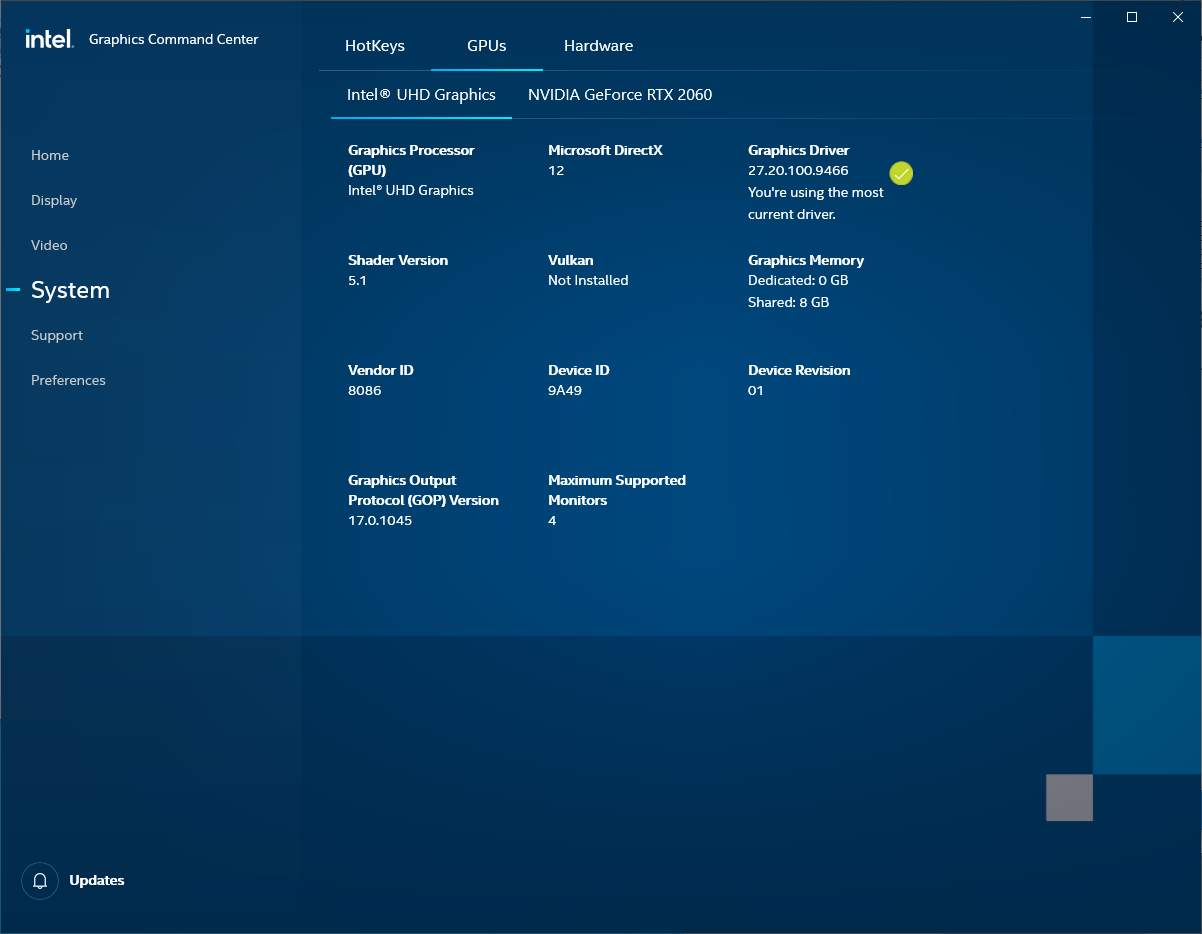Click the Graphics Driver heading
This screenshot has width=1202, height=934.
coord(798,151)
